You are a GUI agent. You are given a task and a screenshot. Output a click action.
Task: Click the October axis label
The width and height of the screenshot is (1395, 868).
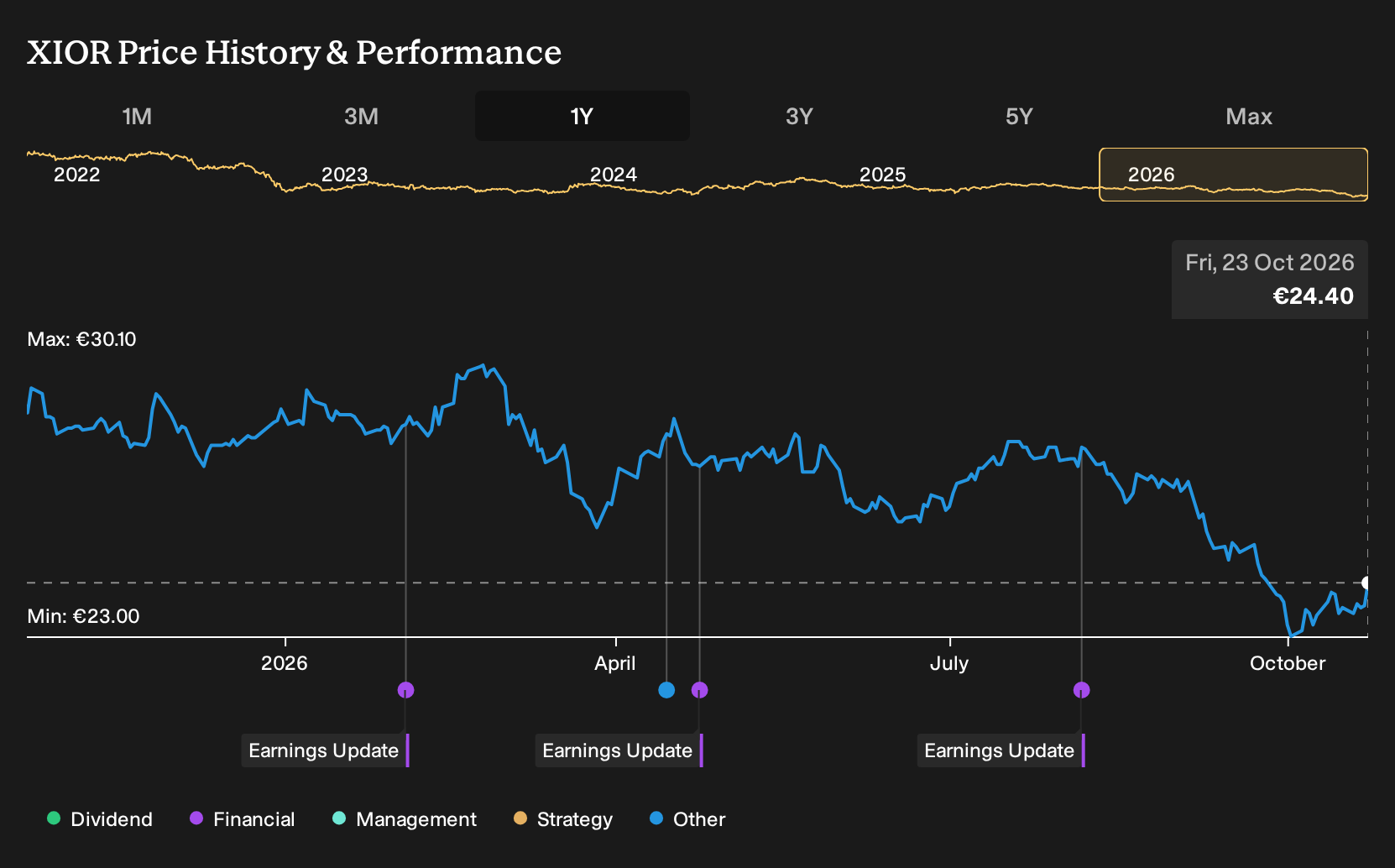coord(1288,663)
